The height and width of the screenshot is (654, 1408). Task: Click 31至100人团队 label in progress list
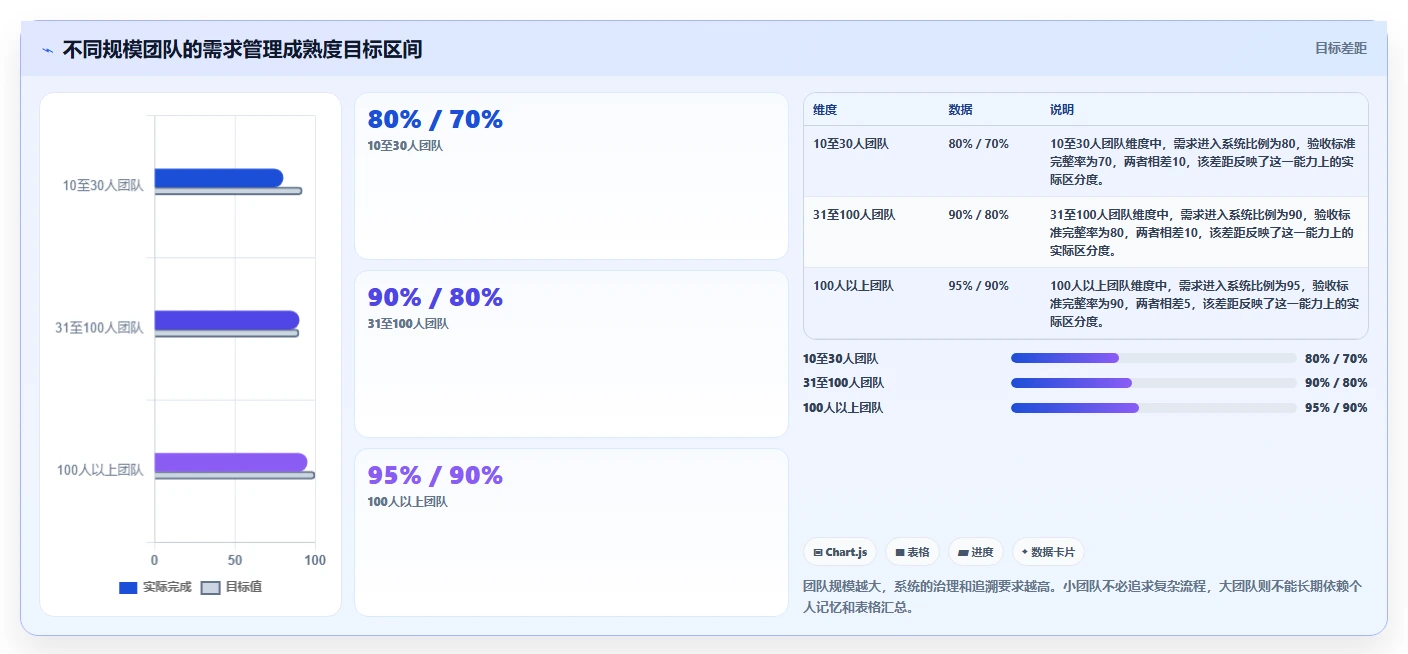point(843,383)
